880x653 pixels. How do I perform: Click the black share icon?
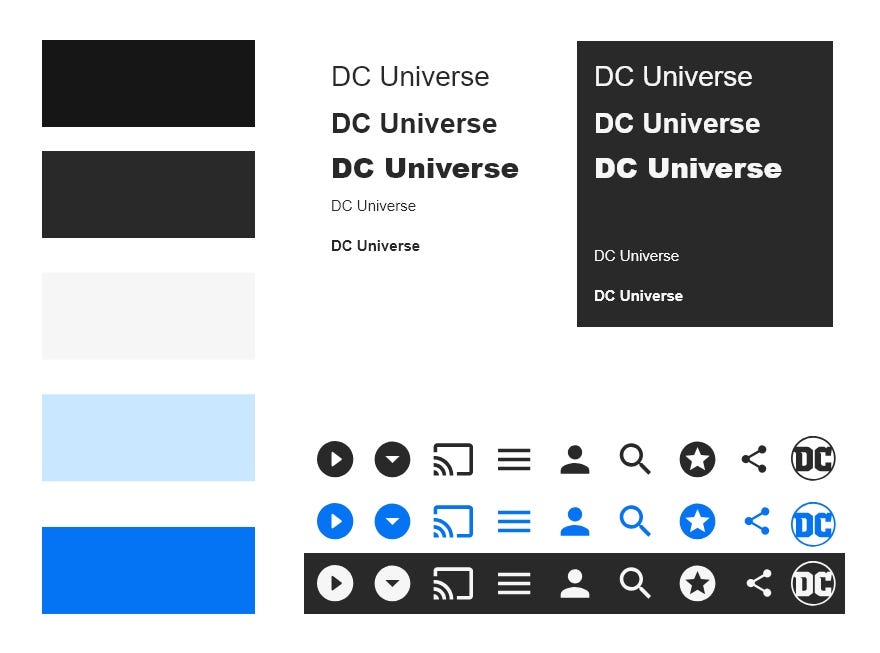(755, 459)
